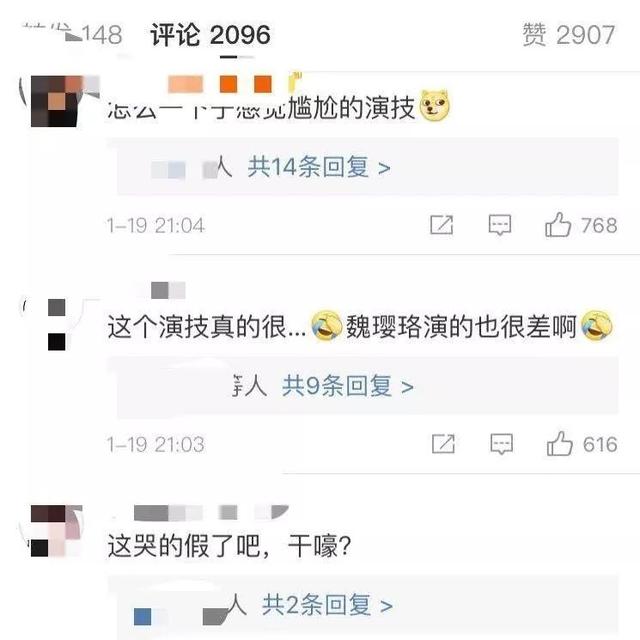Tap the crying-laughing emoji after 很差啊
Screen dimensions: 640x640
click(597, 325)
